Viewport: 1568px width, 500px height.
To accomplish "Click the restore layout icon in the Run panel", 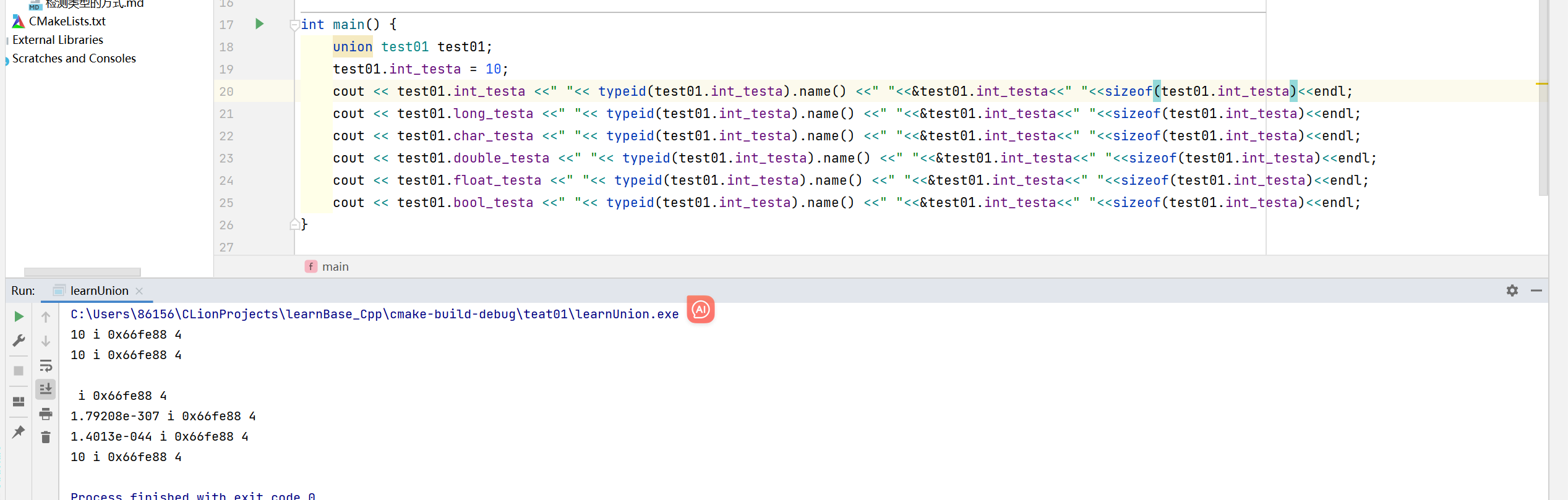I will pos(19,402).
